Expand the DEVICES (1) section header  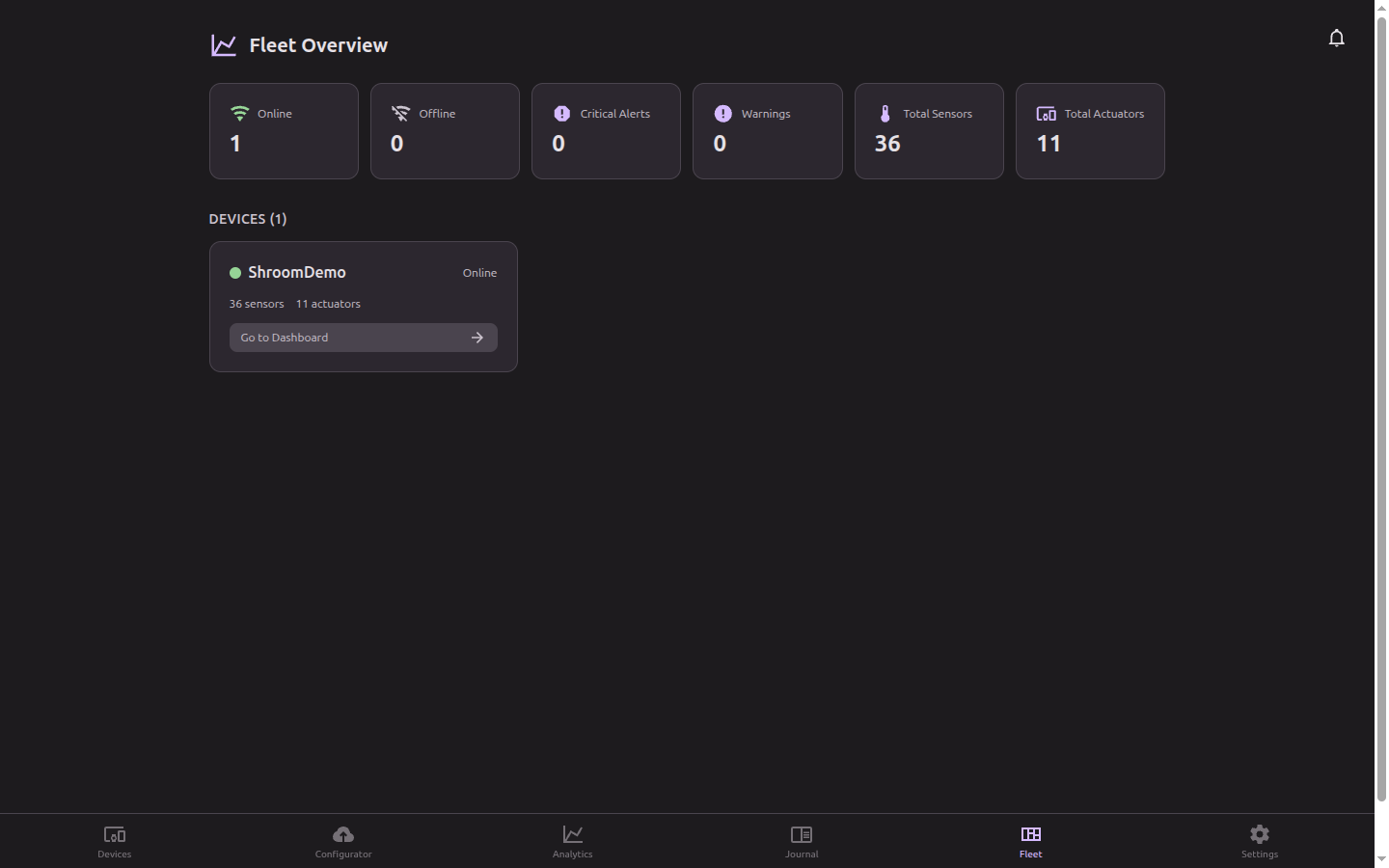248,219
